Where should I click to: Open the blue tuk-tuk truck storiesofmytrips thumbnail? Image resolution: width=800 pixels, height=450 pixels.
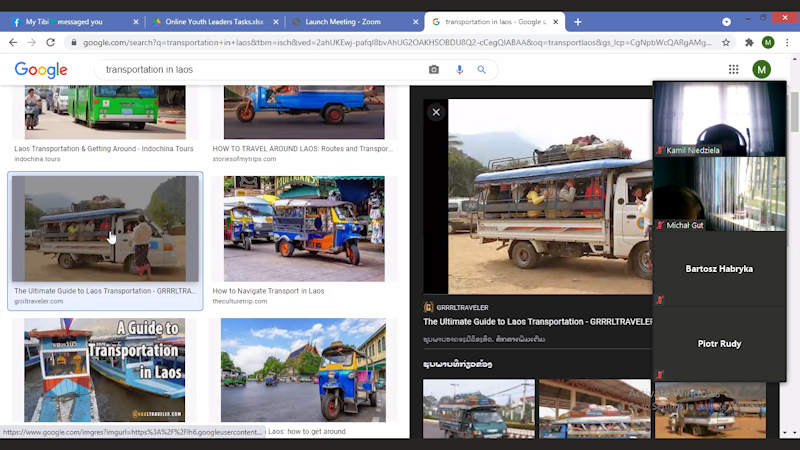click(x=304, y=112)
